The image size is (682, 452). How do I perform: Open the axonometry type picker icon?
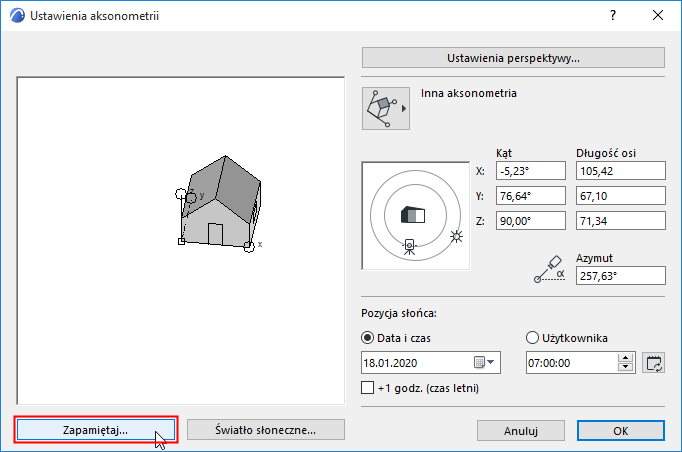pyautogui.click(x=385, y=108)
